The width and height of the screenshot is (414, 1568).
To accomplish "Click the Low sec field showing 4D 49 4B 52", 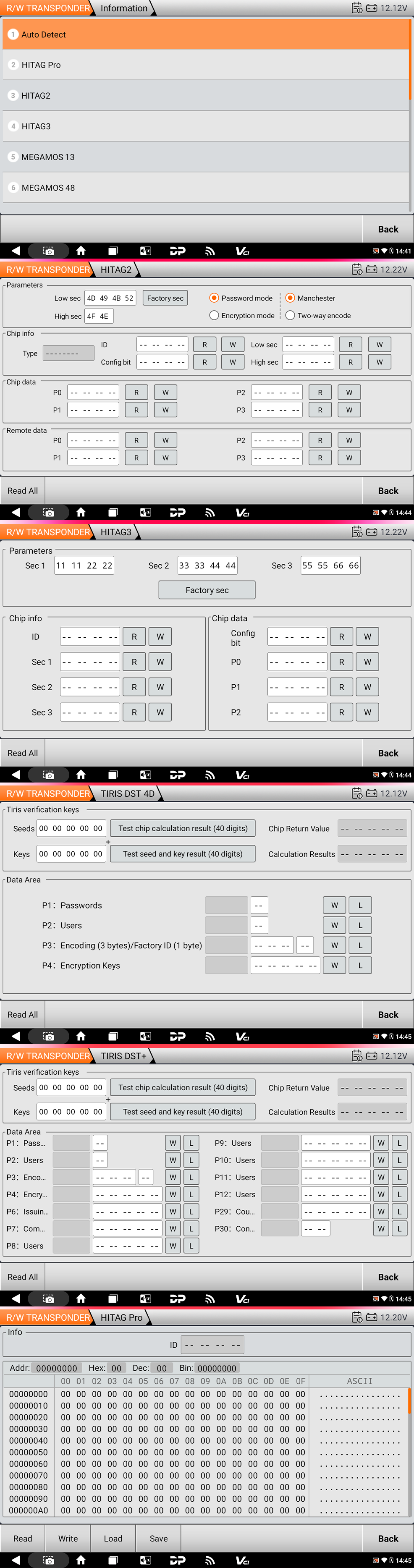I will point(110,298).
